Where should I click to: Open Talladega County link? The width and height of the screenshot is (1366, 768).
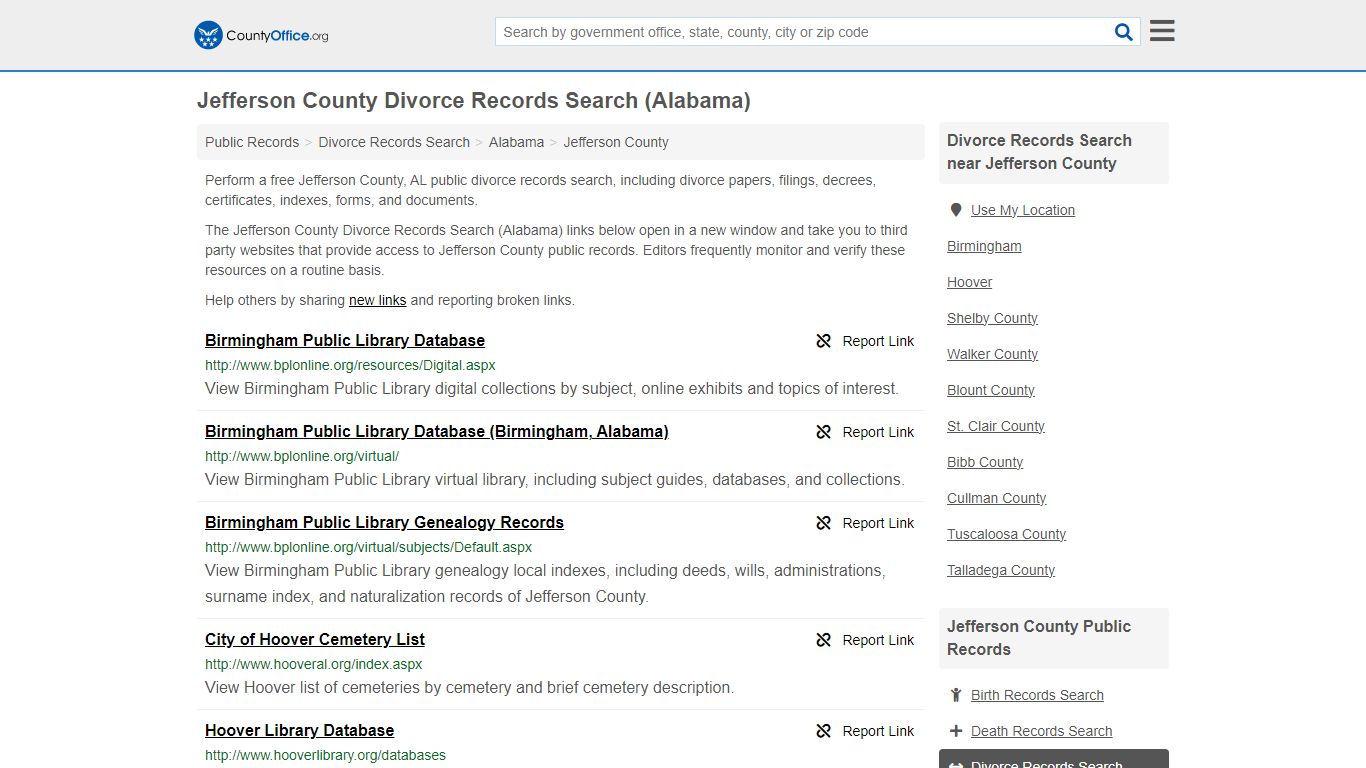[1001, 570]
